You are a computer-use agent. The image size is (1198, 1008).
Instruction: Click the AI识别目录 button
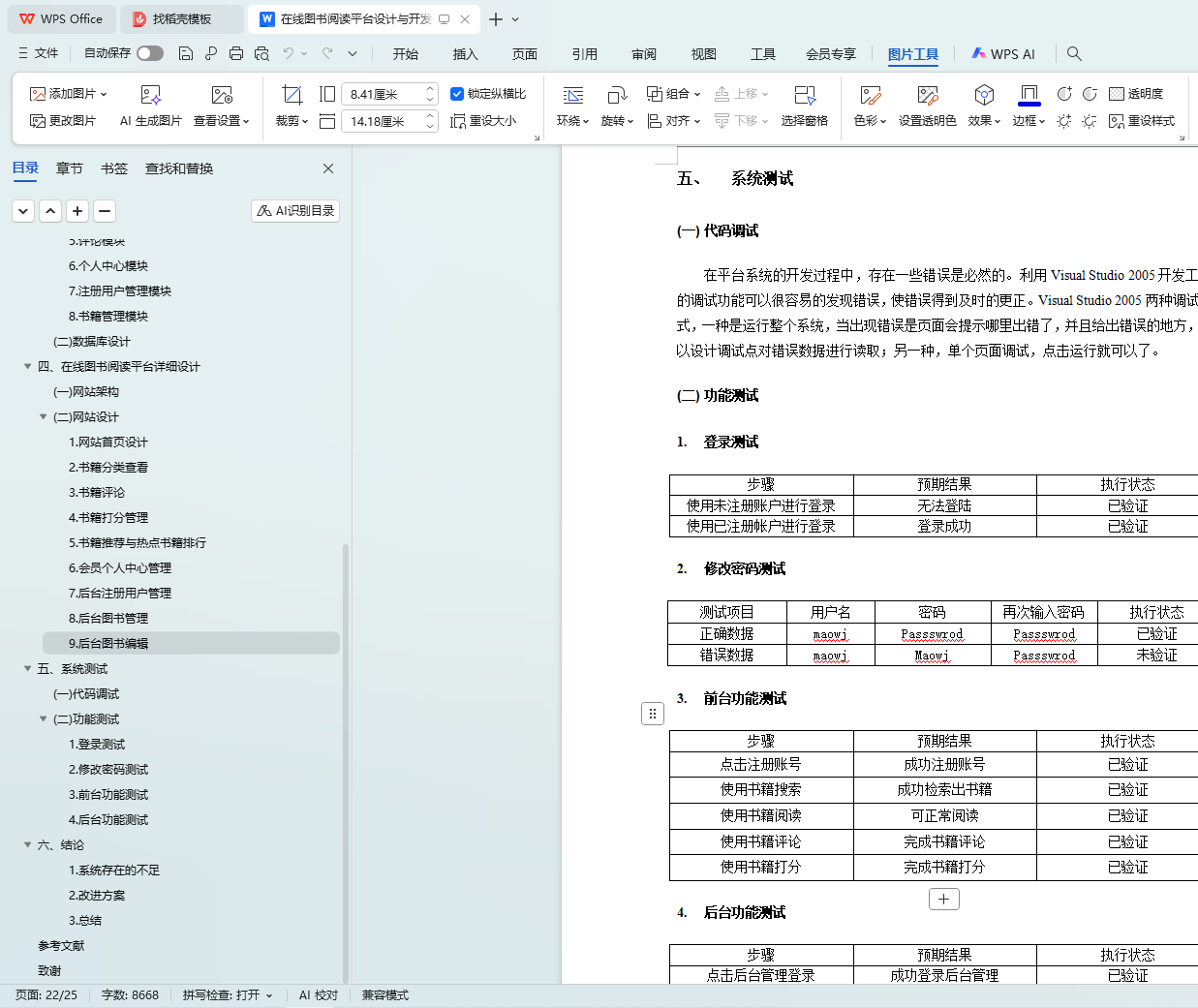click(x=295, y=210)
